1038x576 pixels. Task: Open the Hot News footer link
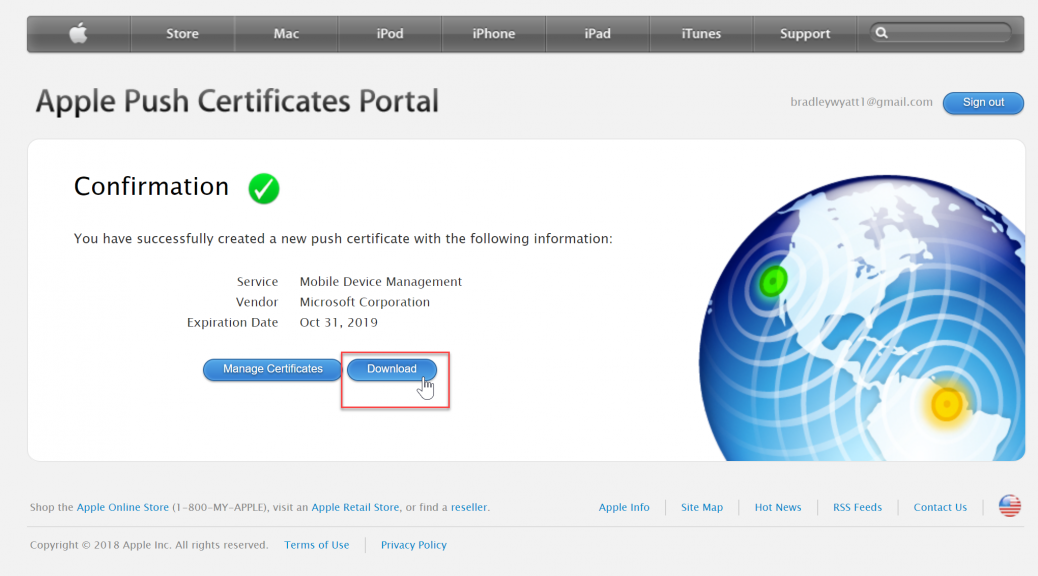click(778, 507)
